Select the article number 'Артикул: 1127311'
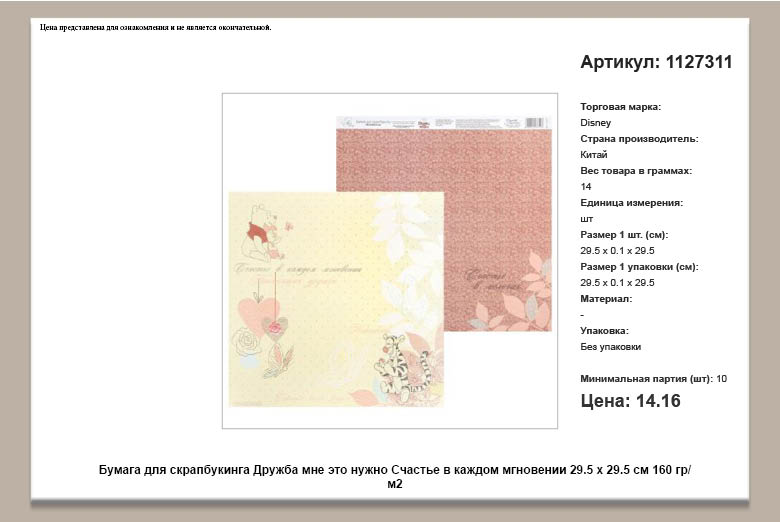780x522 pixels. click(656, 62)
